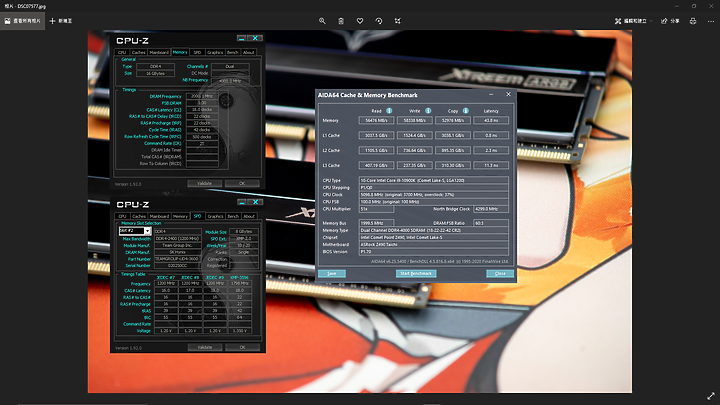The width and height of the screenshot is (720, 405).
Task: Select Bench tab in lower CPU-Z window
Action: [233, 216]
